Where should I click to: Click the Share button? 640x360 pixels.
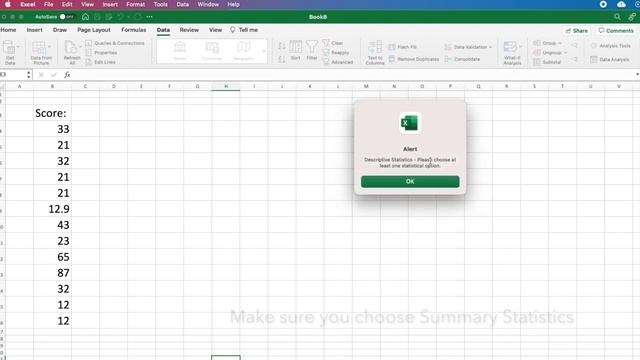(576, 31)
